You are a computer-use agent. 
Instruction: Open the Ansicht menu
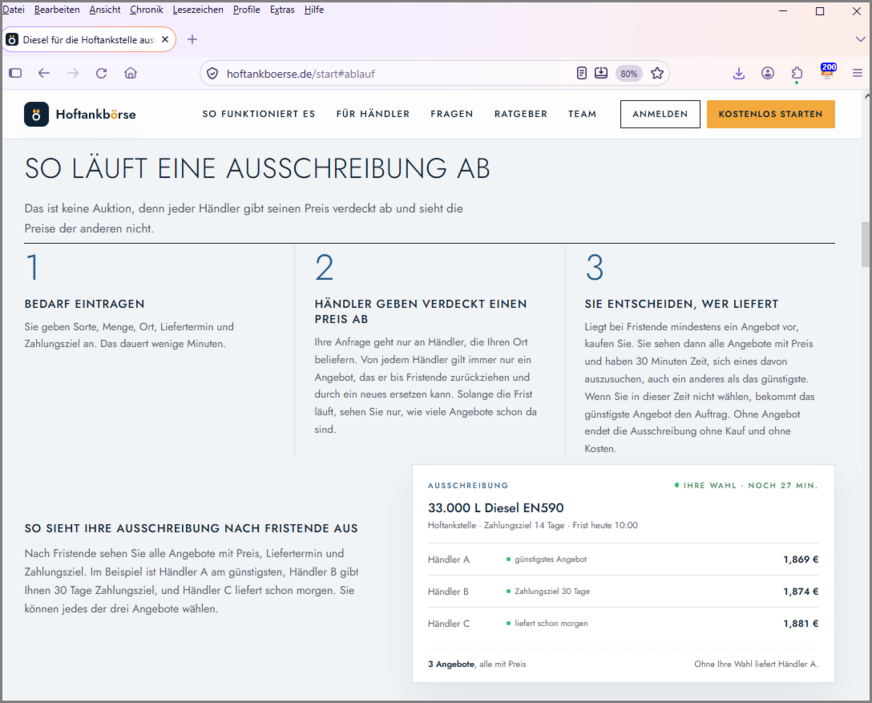pos(105,9)
